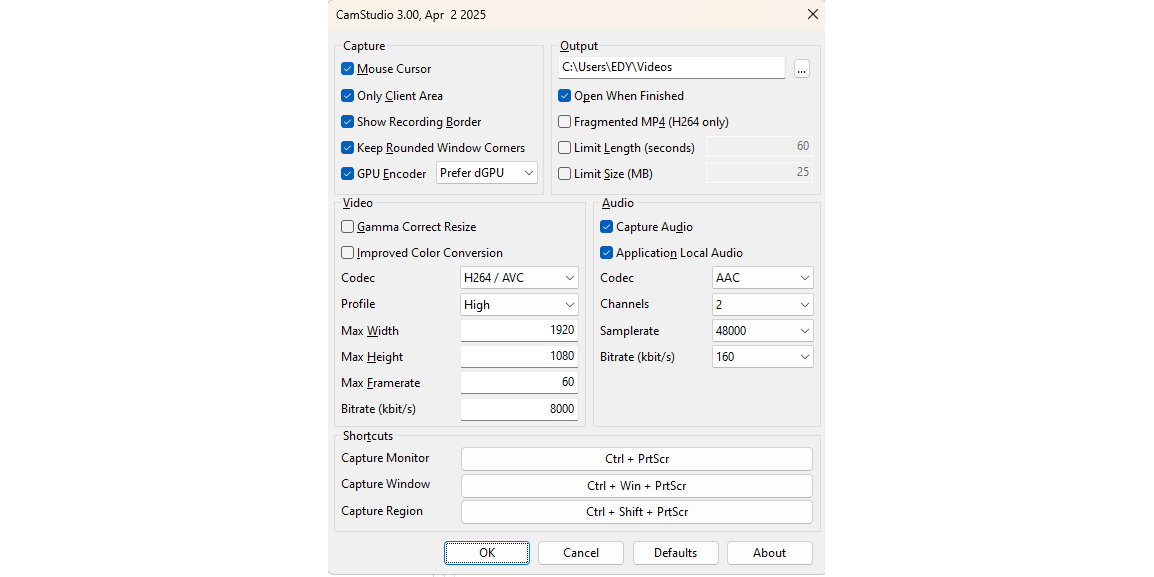Click the Max Framerate field

(x=519, y=383)
